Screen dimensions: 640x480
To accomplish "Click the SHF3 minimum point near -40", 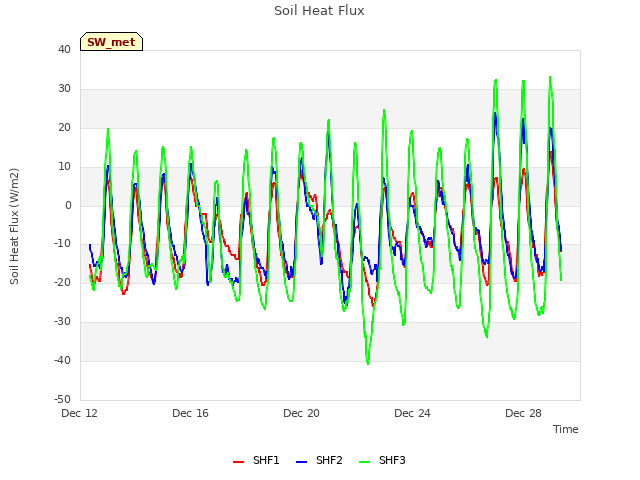I will point(368,363).
